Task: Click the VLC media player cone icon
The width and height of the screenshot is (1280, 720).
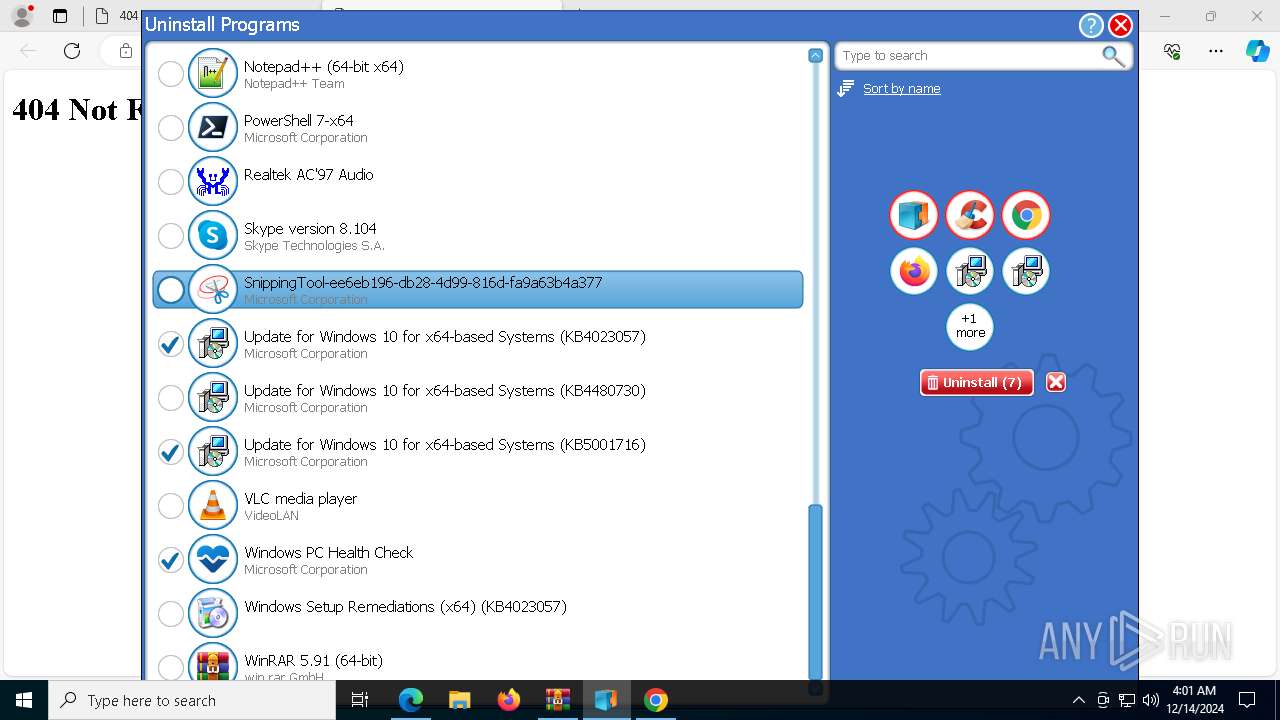Action: coord(213,505)
